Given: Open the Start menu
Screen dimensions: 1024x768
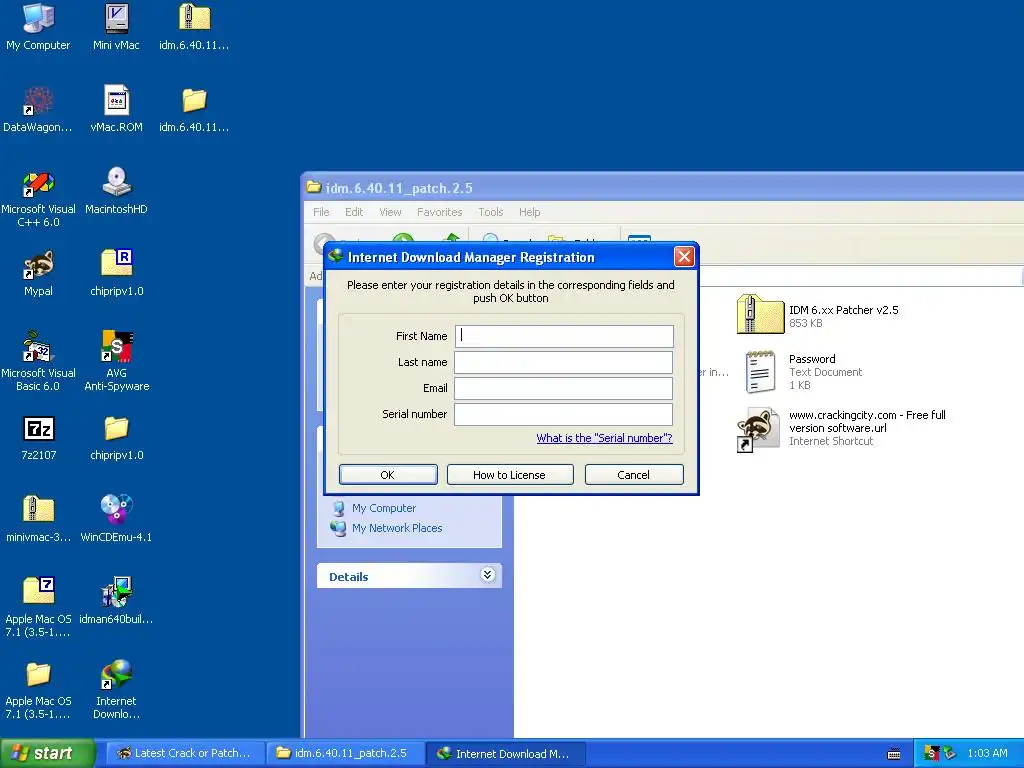Looking at the screenshot, I should click(47, 753).
